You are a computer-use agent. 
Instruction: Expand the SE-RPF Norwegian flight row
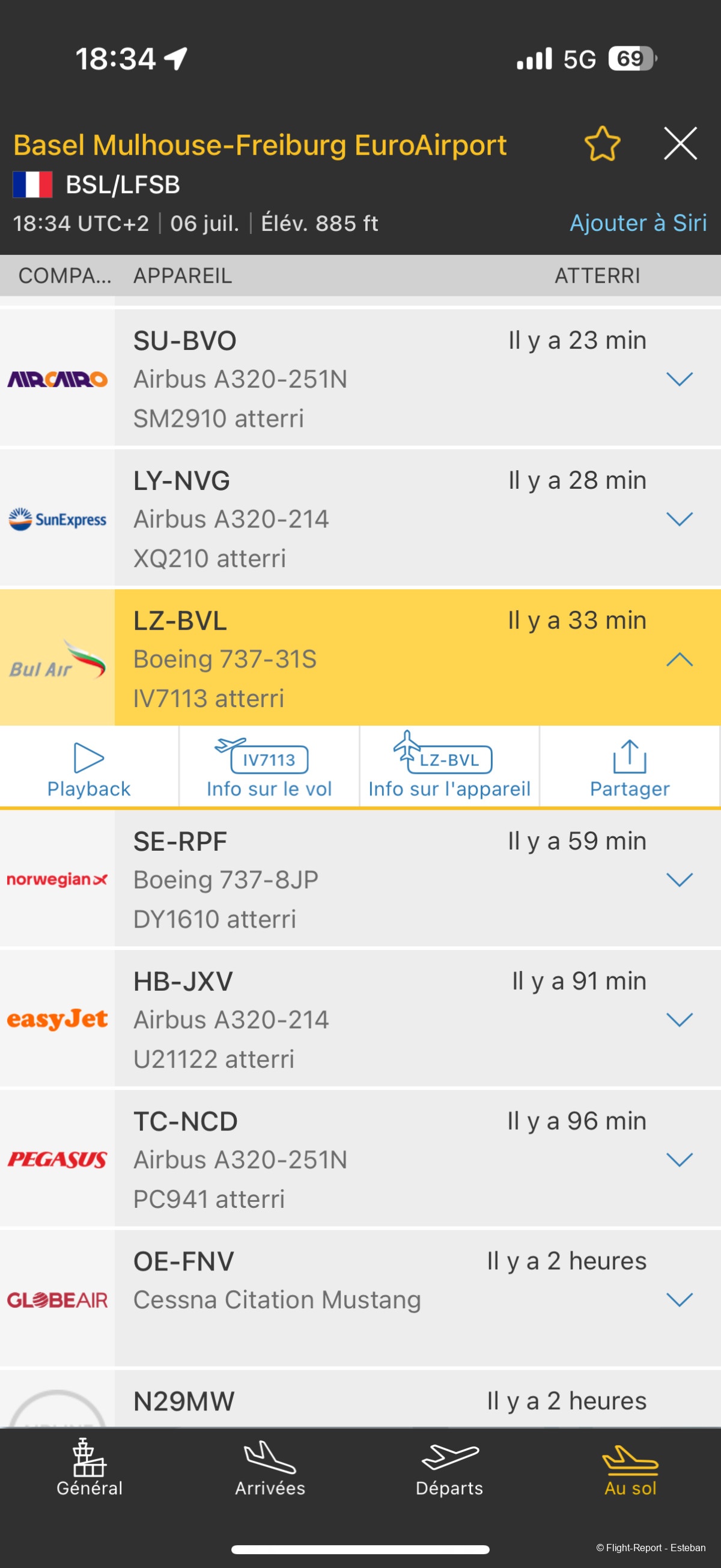point(679,880)
